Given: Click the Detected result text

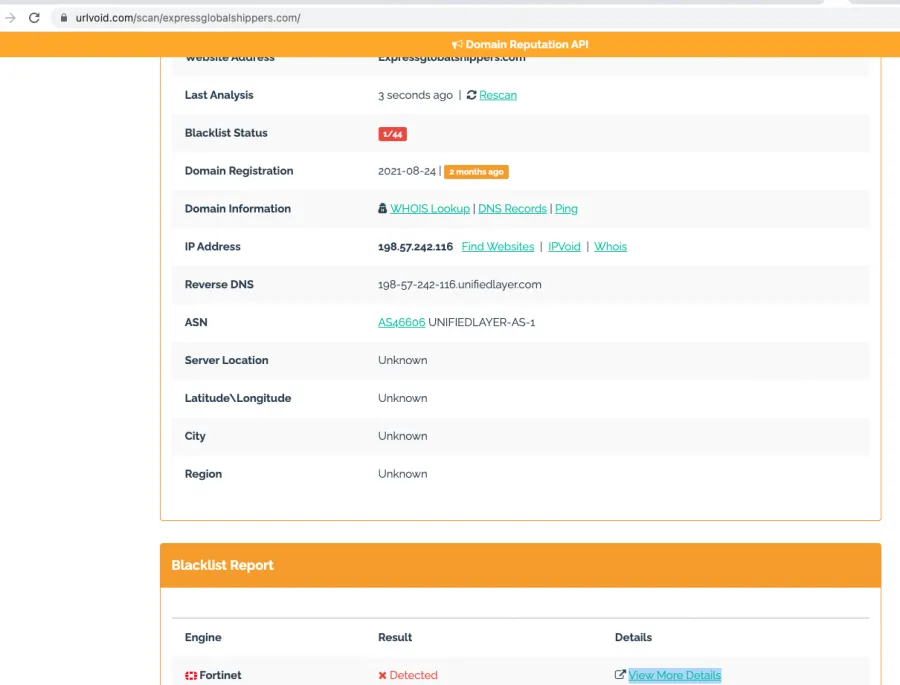Looking at the screenshot, I should tap(414, 675).
